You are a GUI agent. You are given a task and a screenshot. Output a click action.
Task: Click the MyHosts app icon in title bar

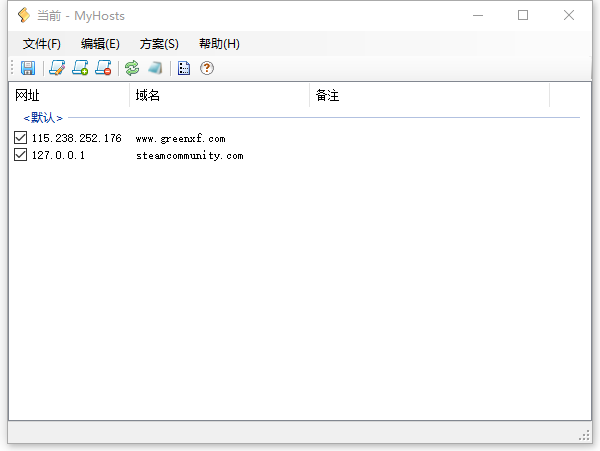24,15
